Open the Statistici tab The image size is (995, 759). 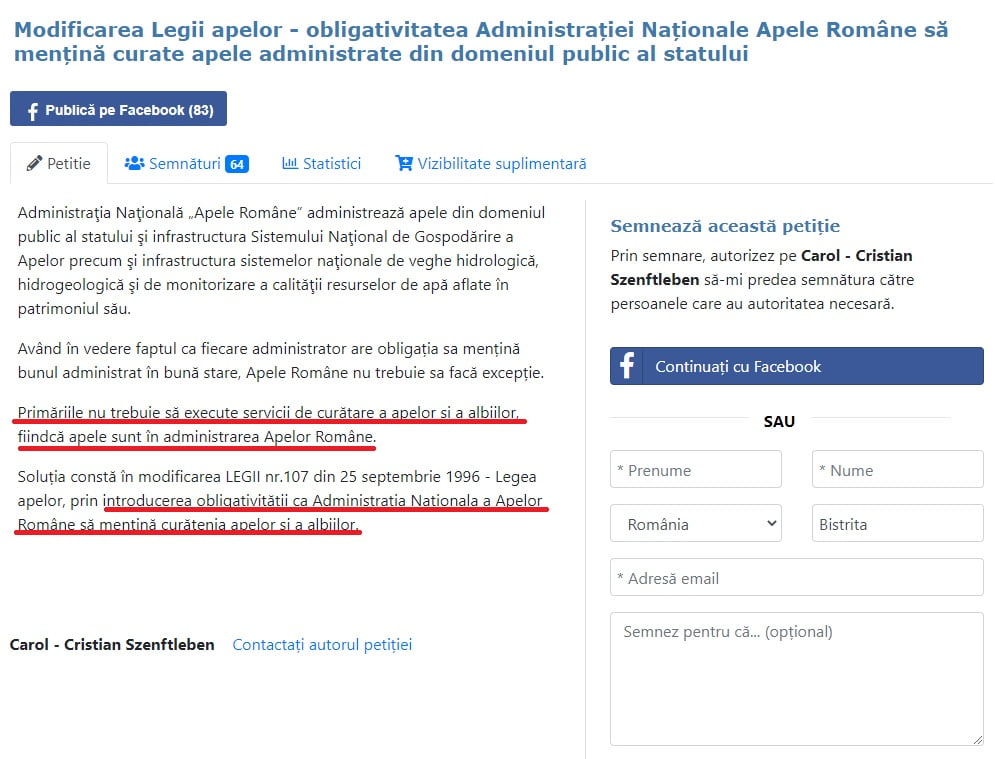322,164
